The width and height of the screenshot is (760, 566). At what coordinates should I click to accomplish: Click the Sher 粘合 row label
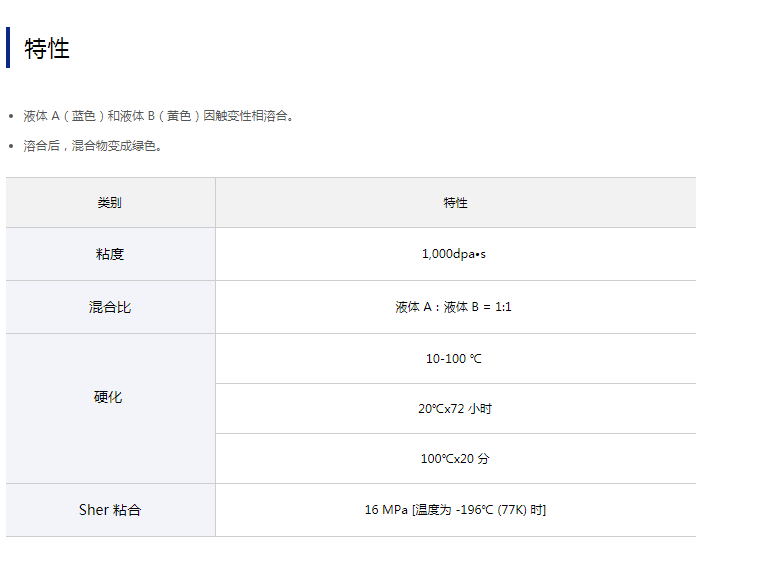tap(110, 510)
